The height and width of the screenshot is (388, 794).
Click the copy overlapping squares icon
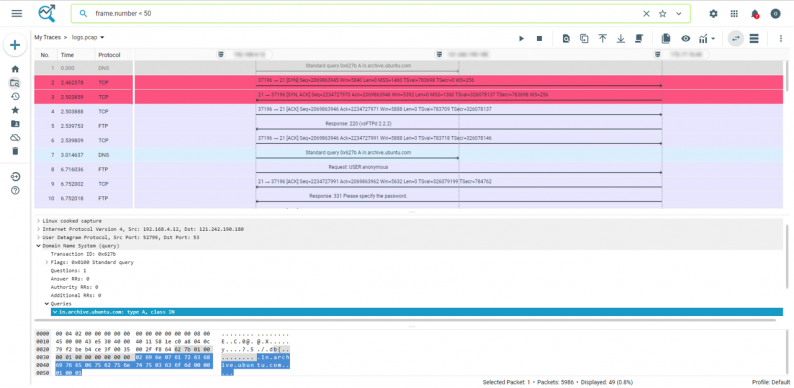(x=584, y=38)
